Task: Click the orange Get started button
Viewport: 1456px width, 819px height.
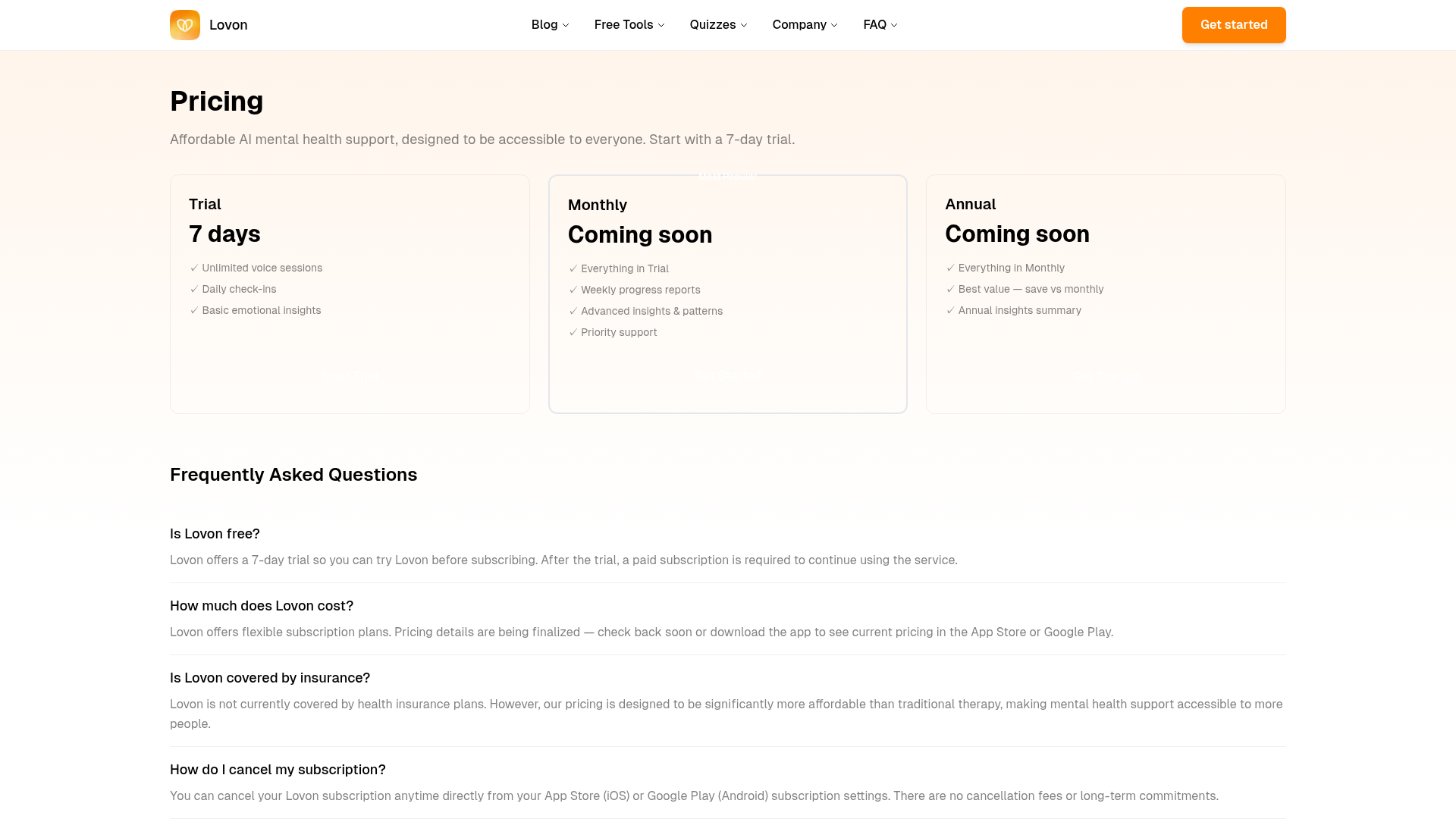Action: (x=1234, y=25)
